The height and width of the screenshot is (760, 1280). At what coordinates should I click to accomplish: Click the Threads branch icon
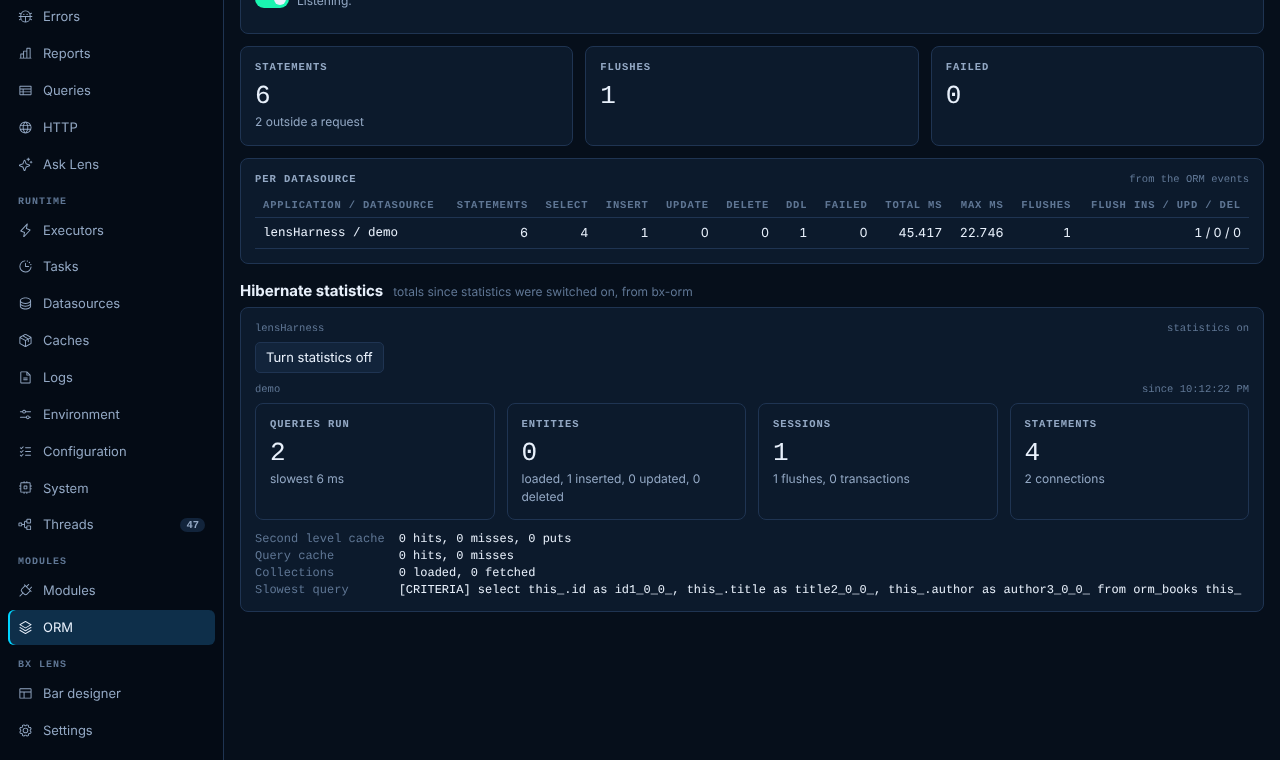(25, 525)
